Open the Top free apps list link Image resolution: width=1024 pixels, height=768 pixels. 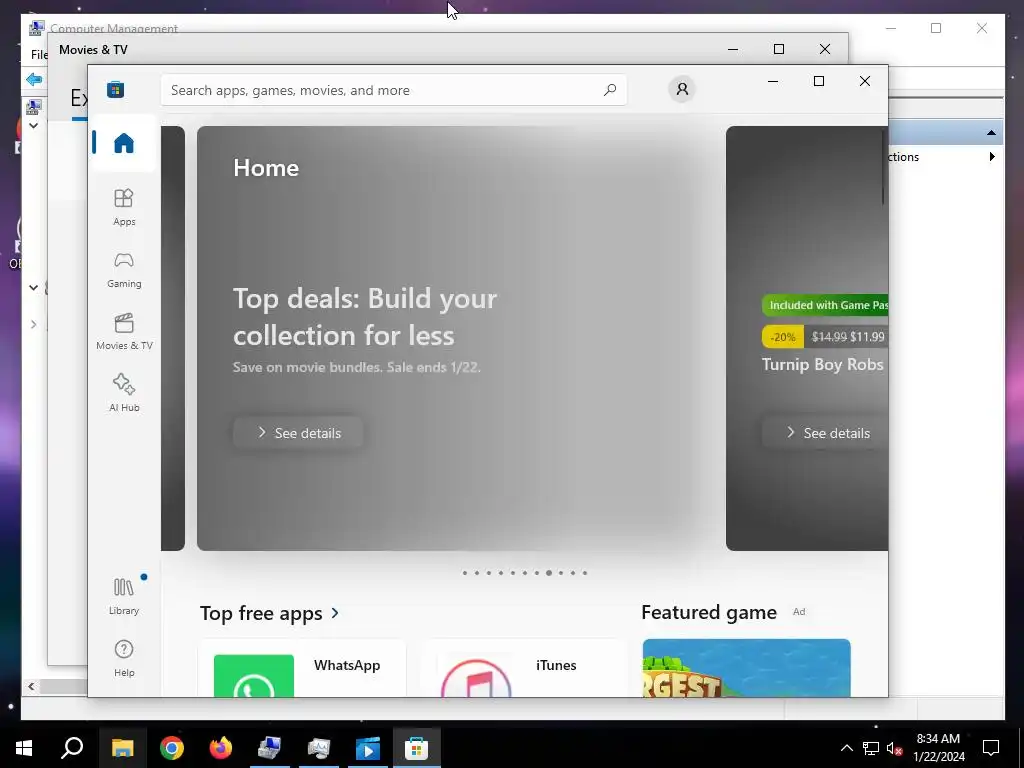pos(270,613)
